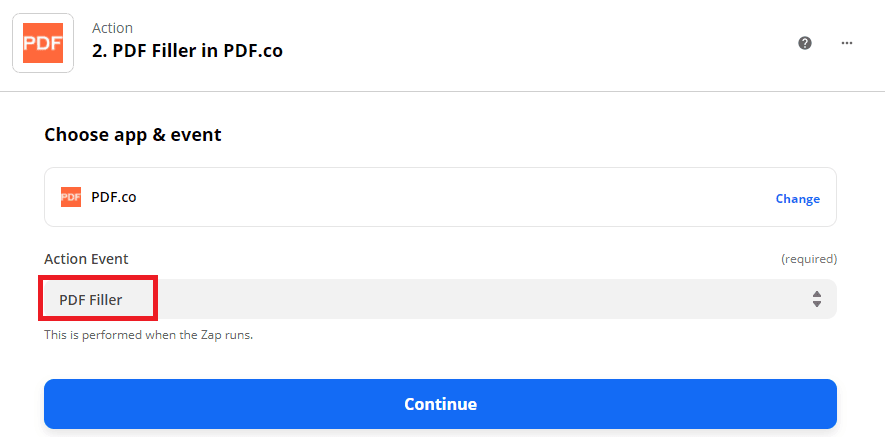Image resolution: width=885 pixels, height=437 pixels.
Task: Click the step title '2. PDF Filler in PDF.co'
Action: 187,50
